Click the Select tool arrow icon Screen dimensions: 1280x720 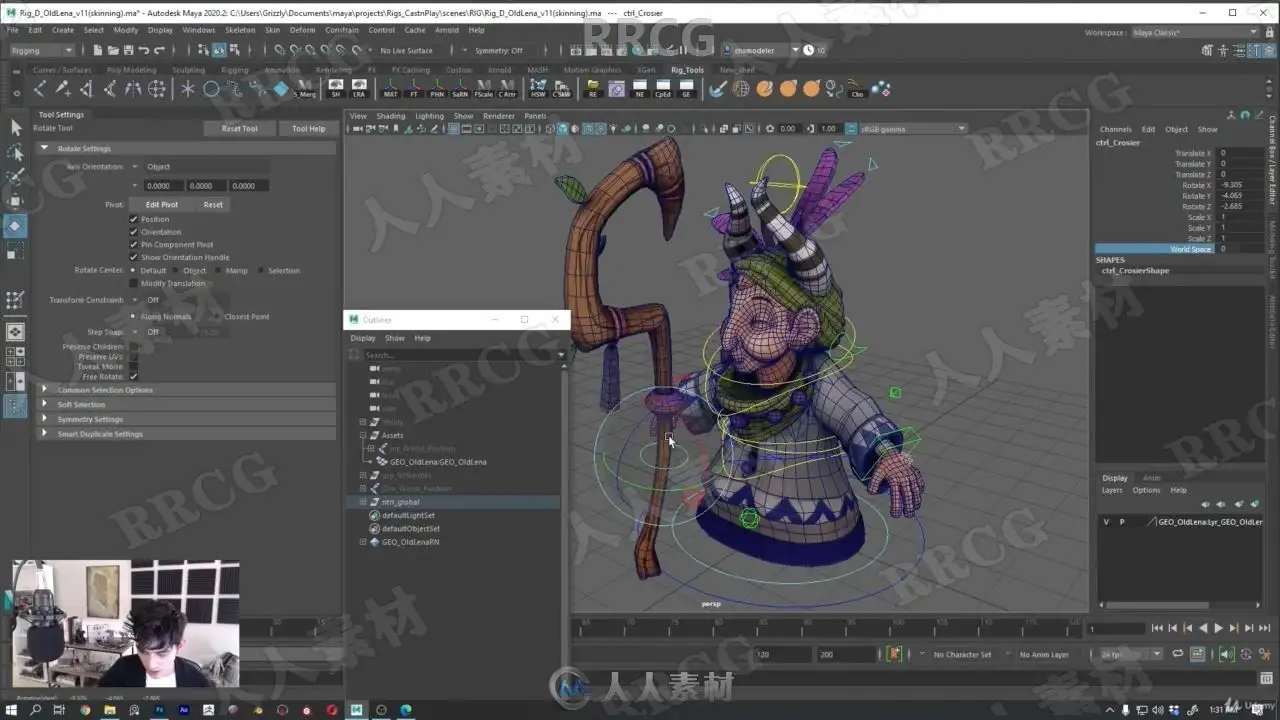(15, 127)
